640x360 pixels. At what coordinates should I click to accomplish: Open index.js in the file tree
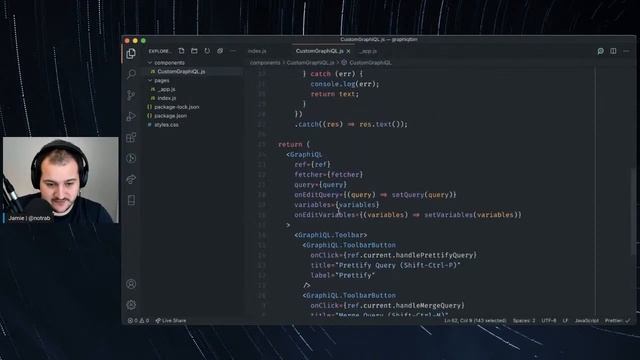coord(167,98)
